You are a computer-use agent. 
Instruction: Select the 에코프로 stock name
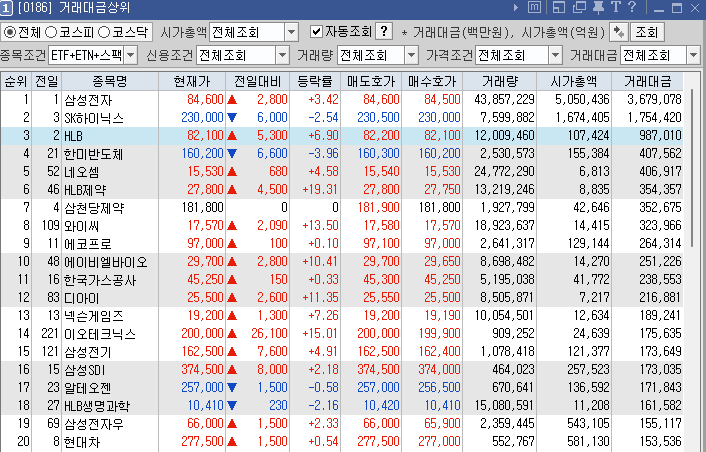(87, 244)
